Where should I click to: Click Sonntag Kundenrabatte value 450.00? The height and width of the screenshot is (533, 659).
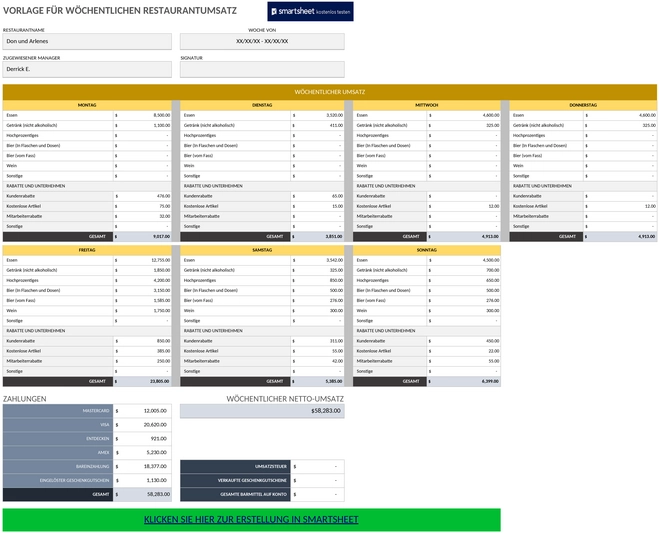(x=464, y=341)
